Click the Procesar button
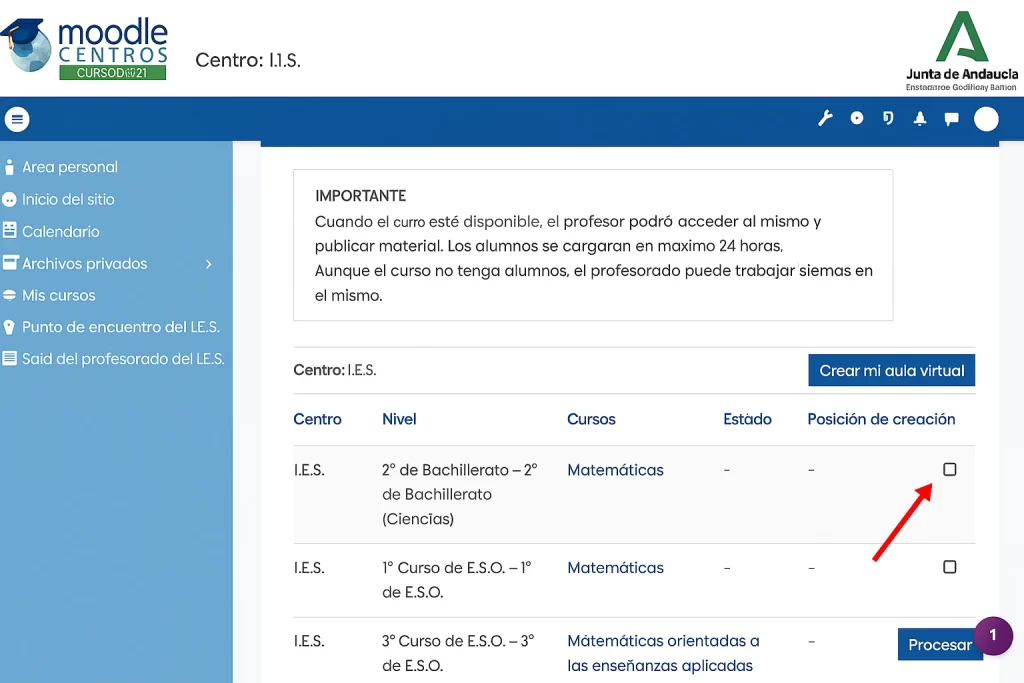The width and height of the screenshot is (1024, 683). click(940, 644)
